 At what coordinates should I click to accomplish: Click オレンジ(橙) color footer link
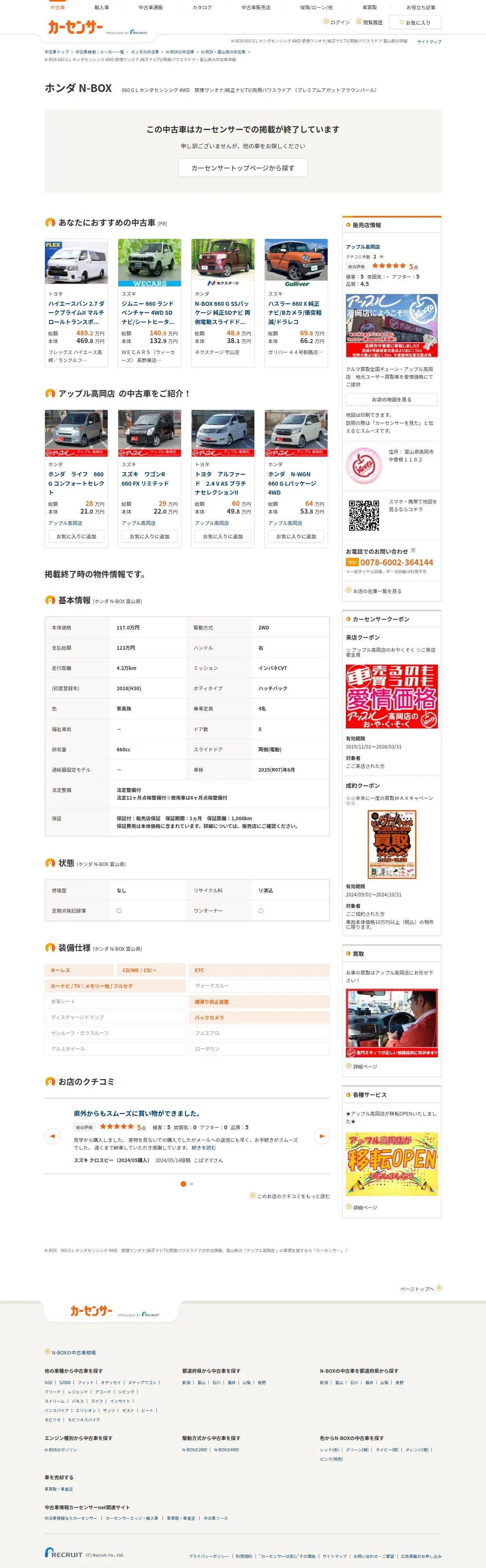[417, 1449]
